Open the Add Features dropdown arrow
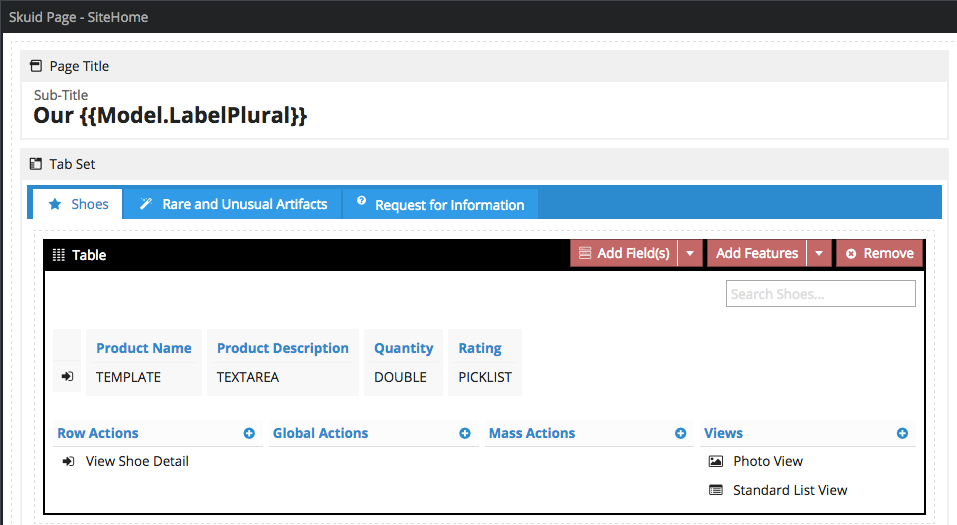This screenshot has height=525, width=957. point(819,254)
